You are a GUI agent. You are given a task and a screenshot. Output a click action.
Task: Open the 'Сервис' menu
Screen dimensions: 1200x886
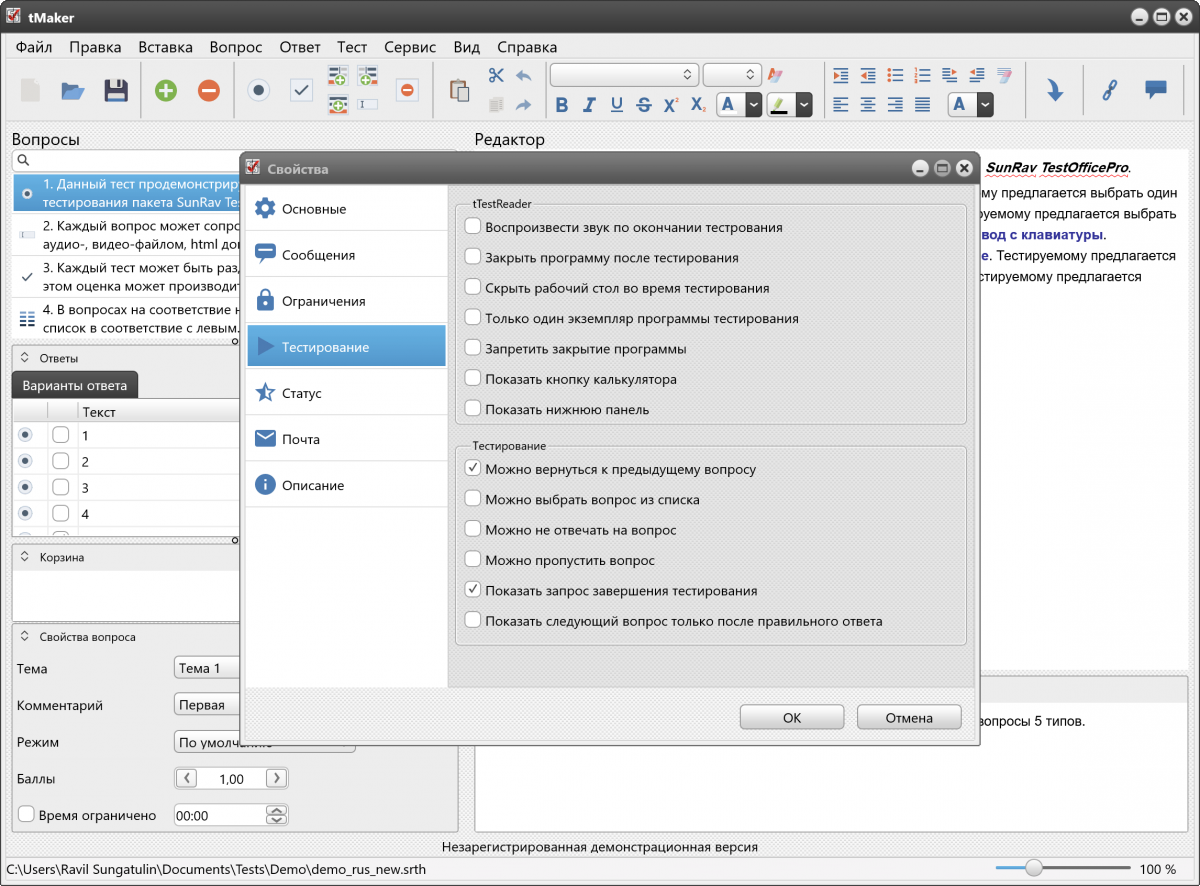(410, 47)
